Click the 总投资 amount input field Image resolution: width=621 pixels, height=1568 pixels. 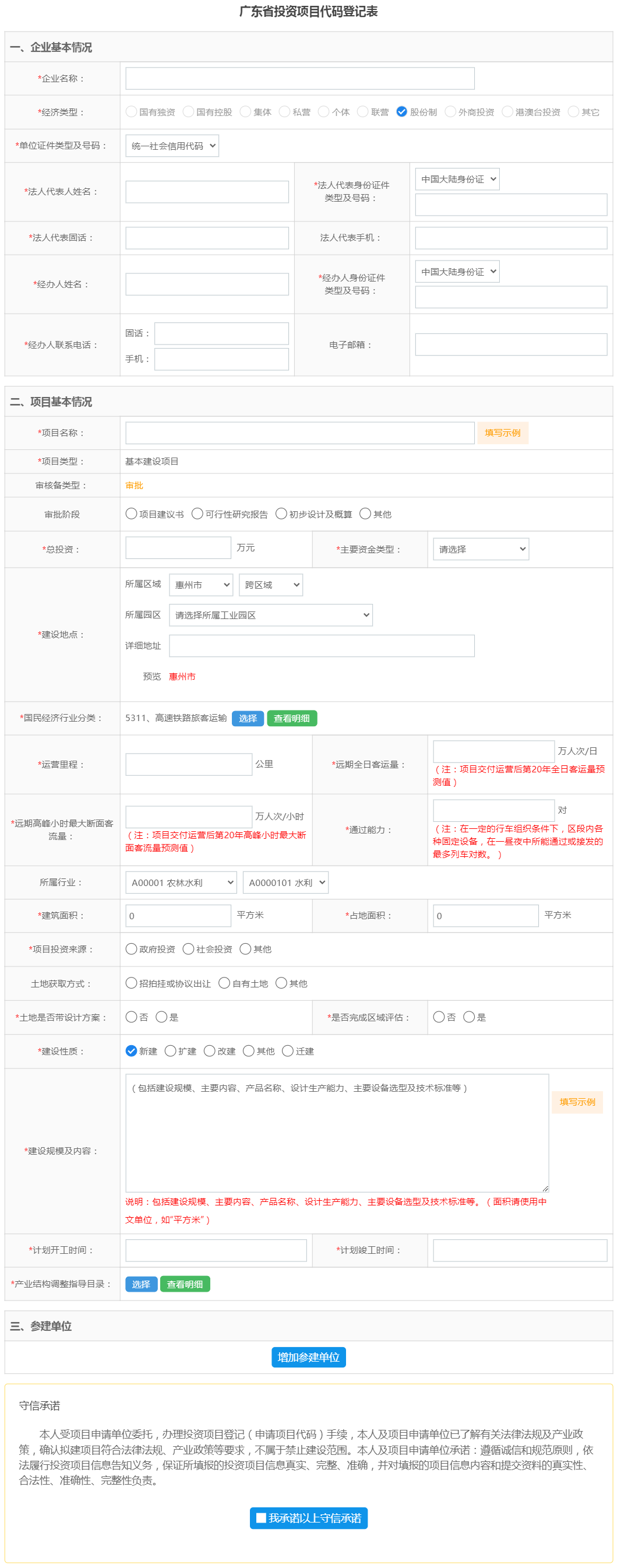(178, 548)
